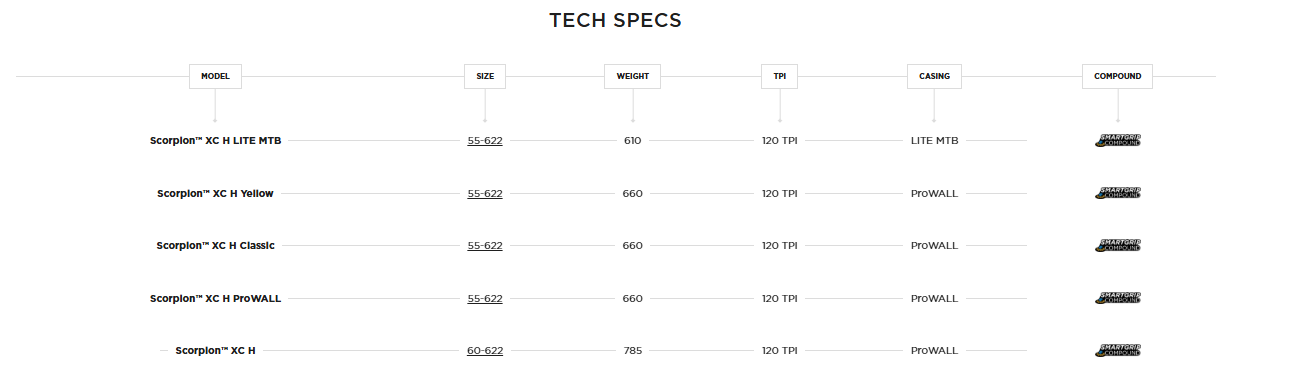1297x392 pixels.
Task: Click the CASING column header
Action: tap(934, 76)
